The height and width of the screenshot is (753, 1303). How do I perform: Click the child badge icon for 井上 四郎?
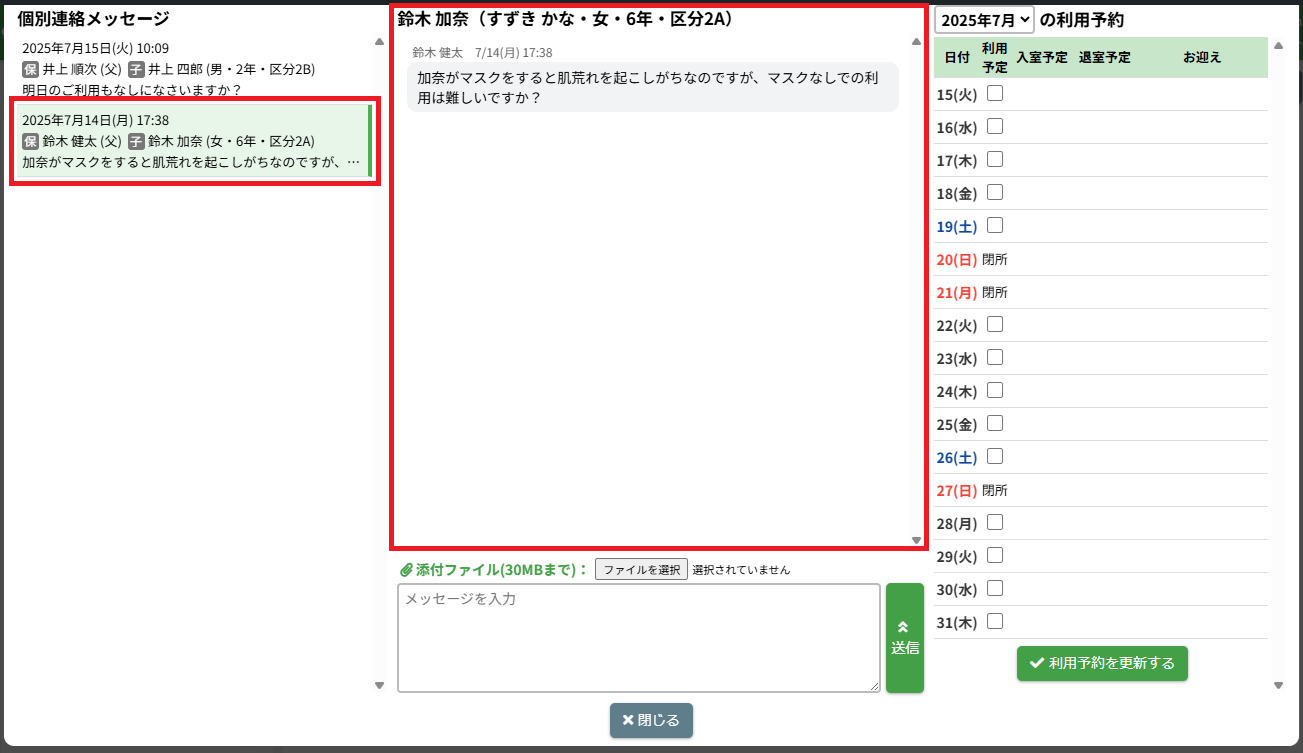pos(136,69)
